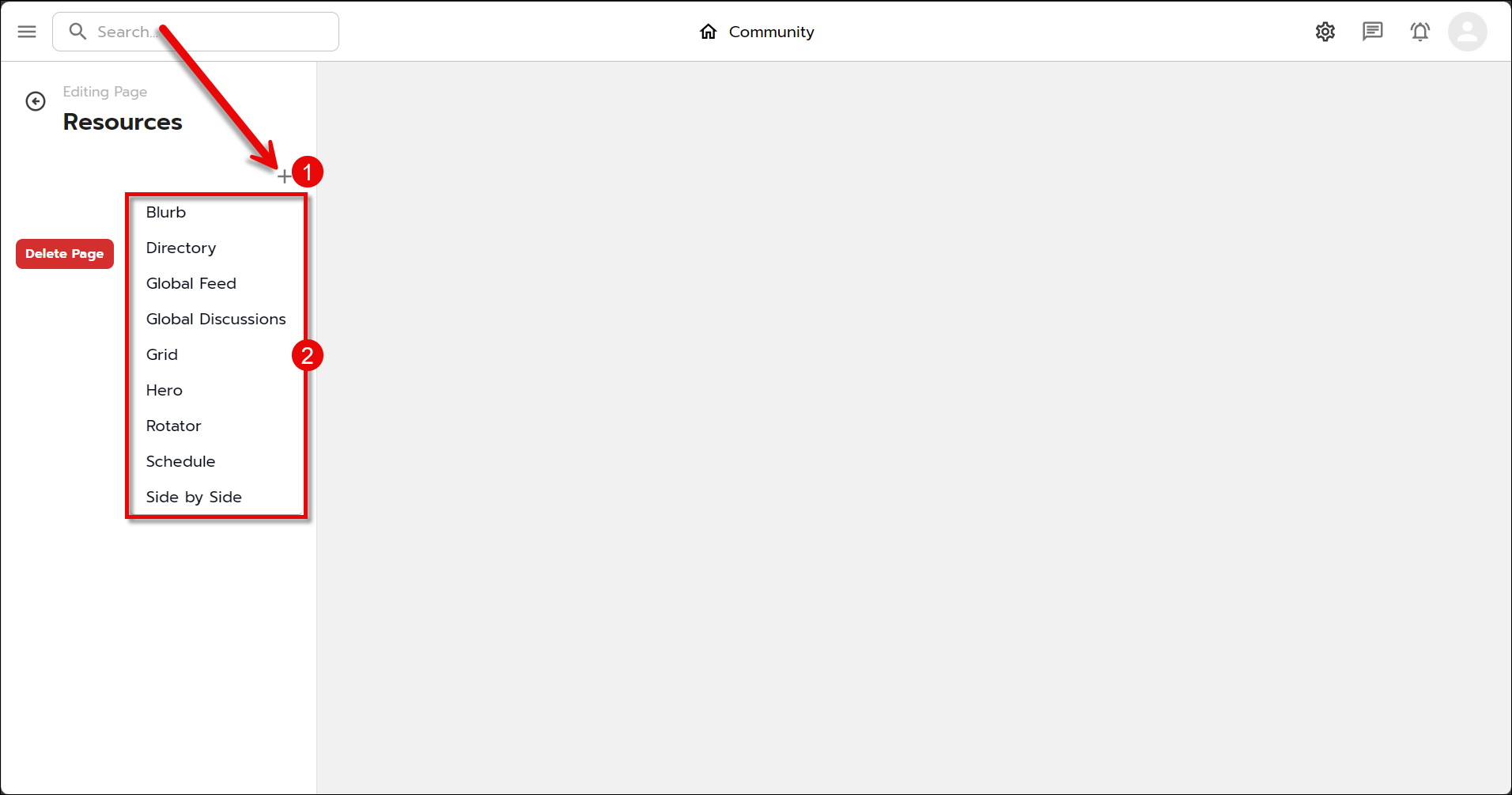The height and width of the screenshot is (795, 1512).
Task: Open the chat messages icon
Action: coord(1373,32)
